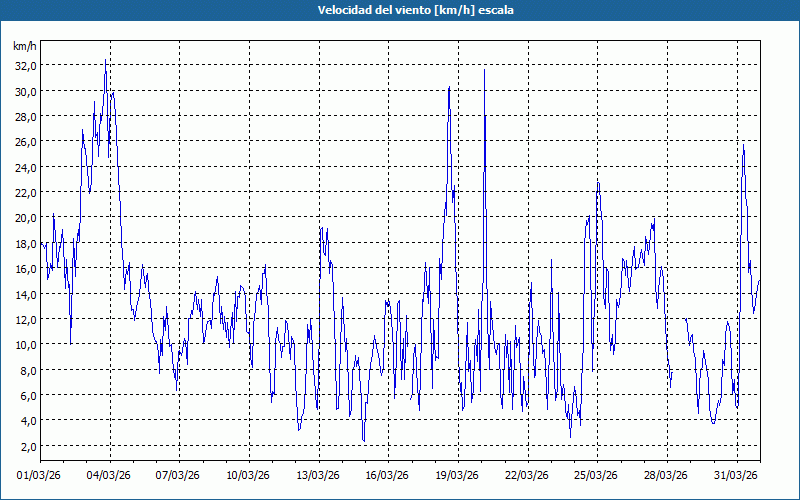Click the 07/03/26 x-axis date
The width and height of the screenshot is (800, 500).
click(179, 475)
